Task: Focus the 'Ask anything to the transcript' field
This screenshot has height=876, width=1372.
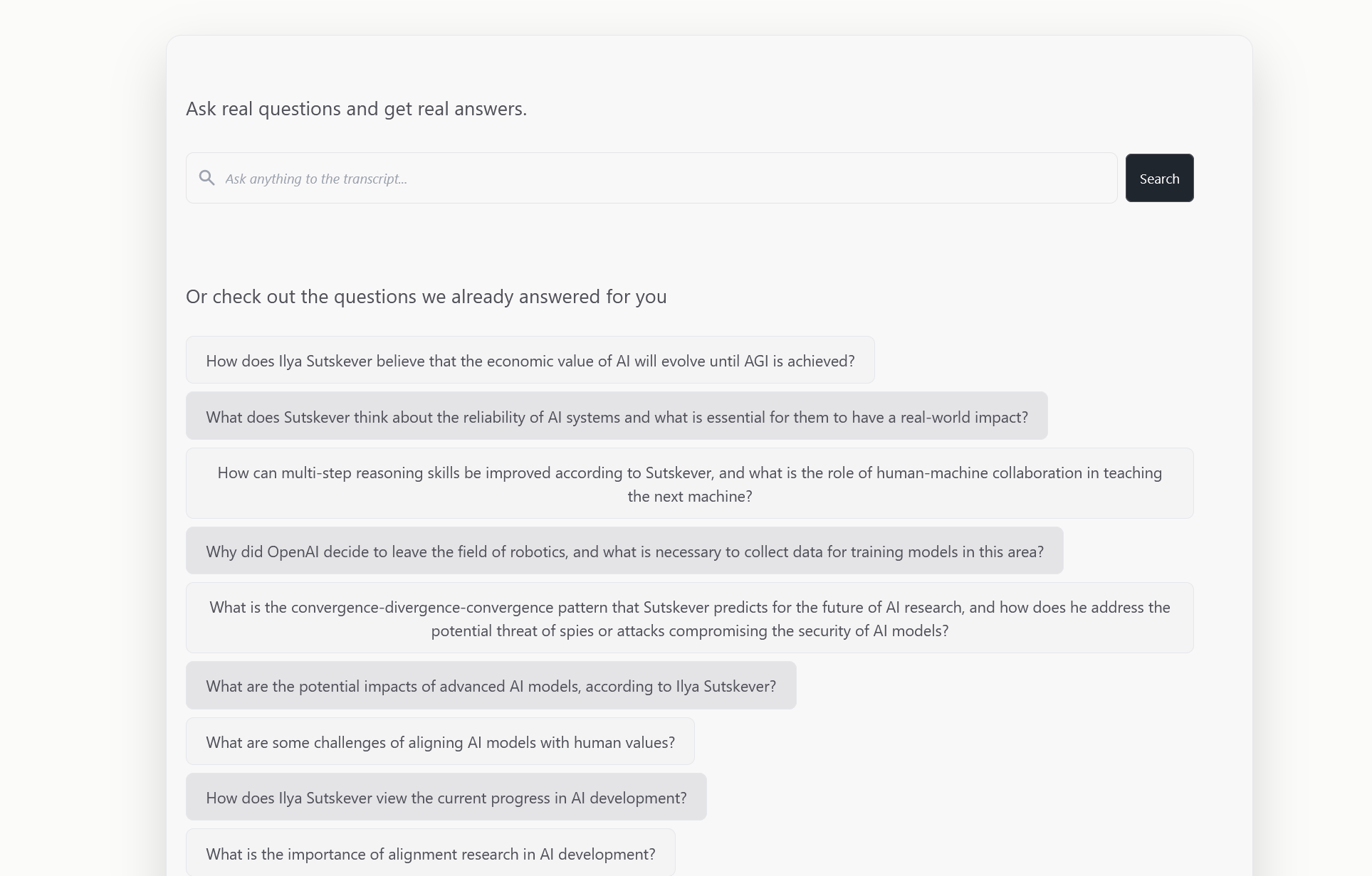Action: 651,178
